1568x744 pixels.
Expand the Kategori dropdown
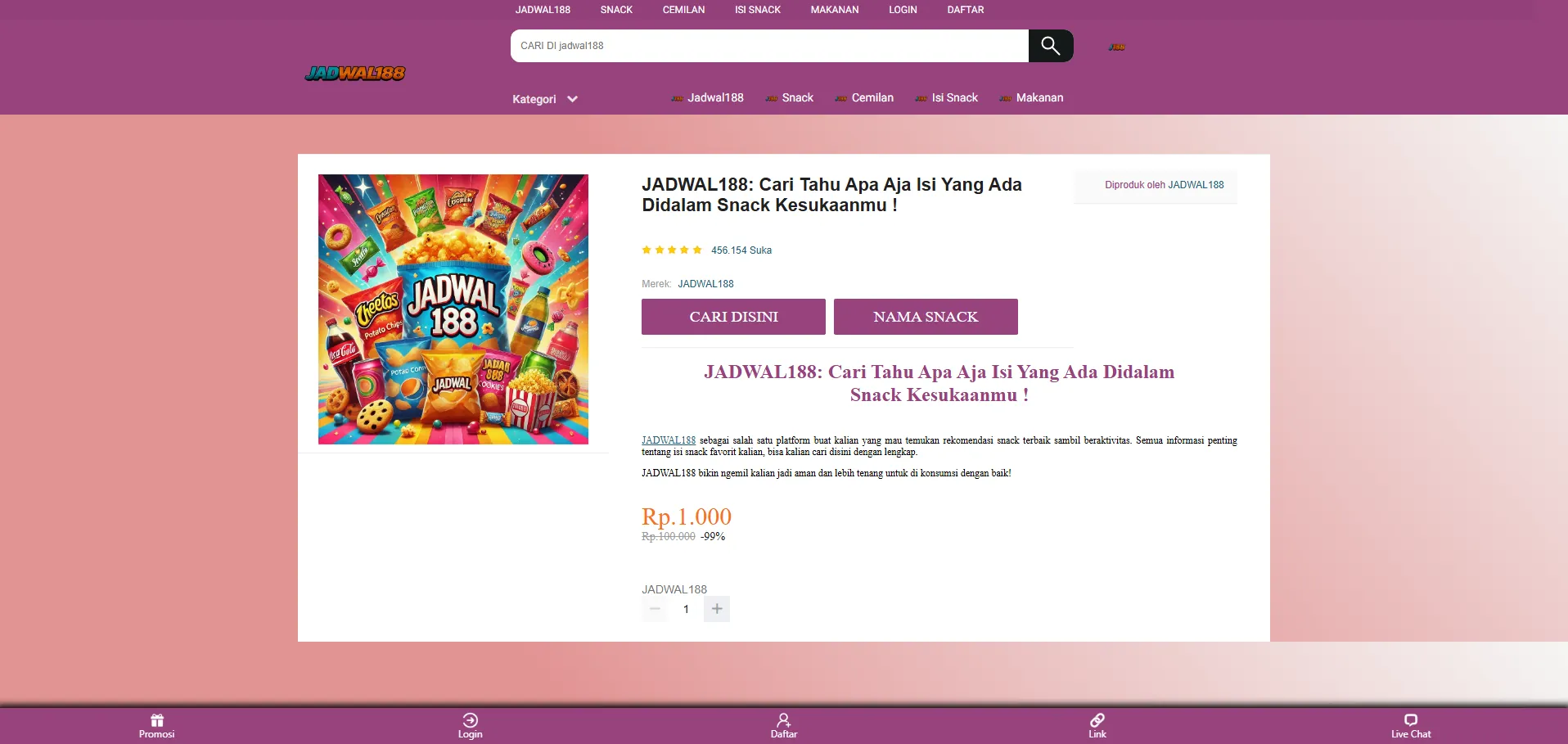(x=545, y=99)
